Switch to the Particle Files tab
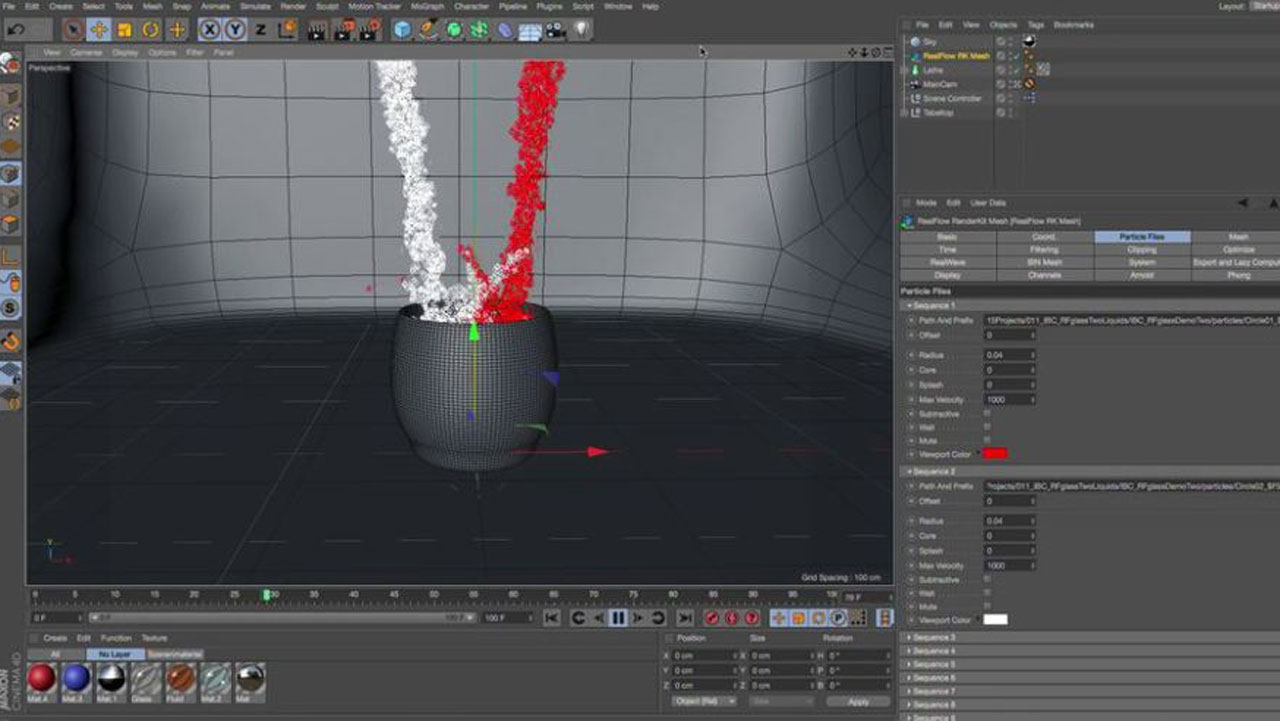 point(1142,237)
